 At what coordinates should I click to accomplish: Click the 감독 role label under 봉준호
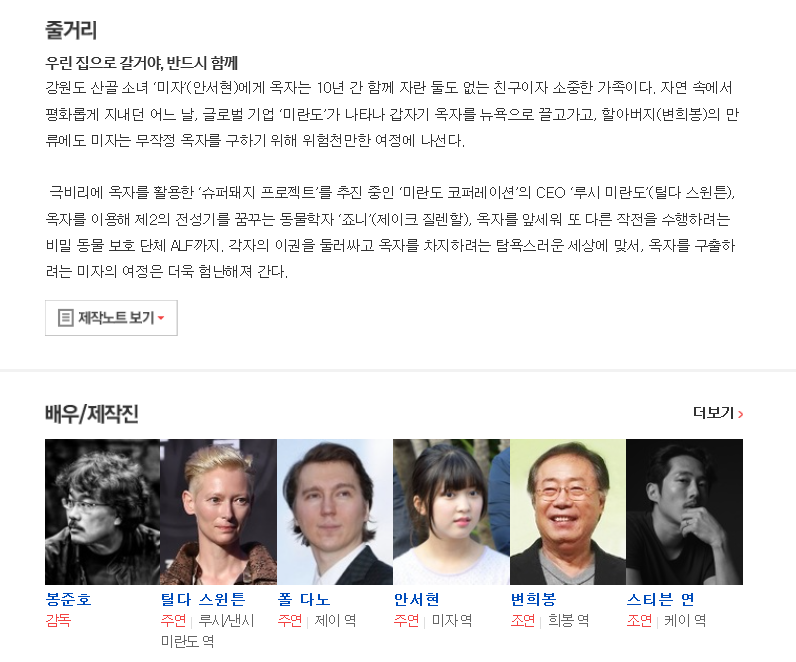[x=58, y=620]
